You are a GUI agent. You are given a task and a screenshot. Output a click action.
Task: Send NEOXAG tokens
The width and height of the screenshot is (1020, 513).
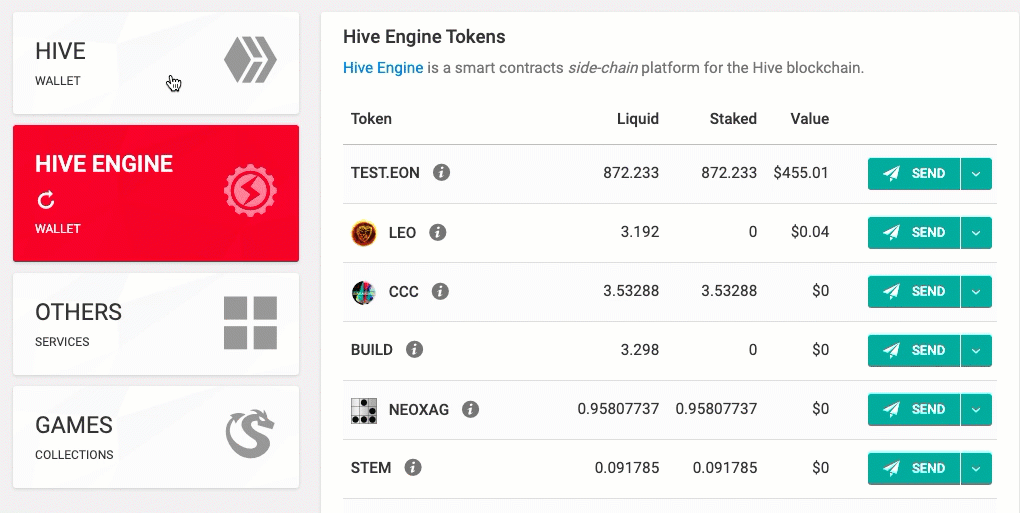914,410
